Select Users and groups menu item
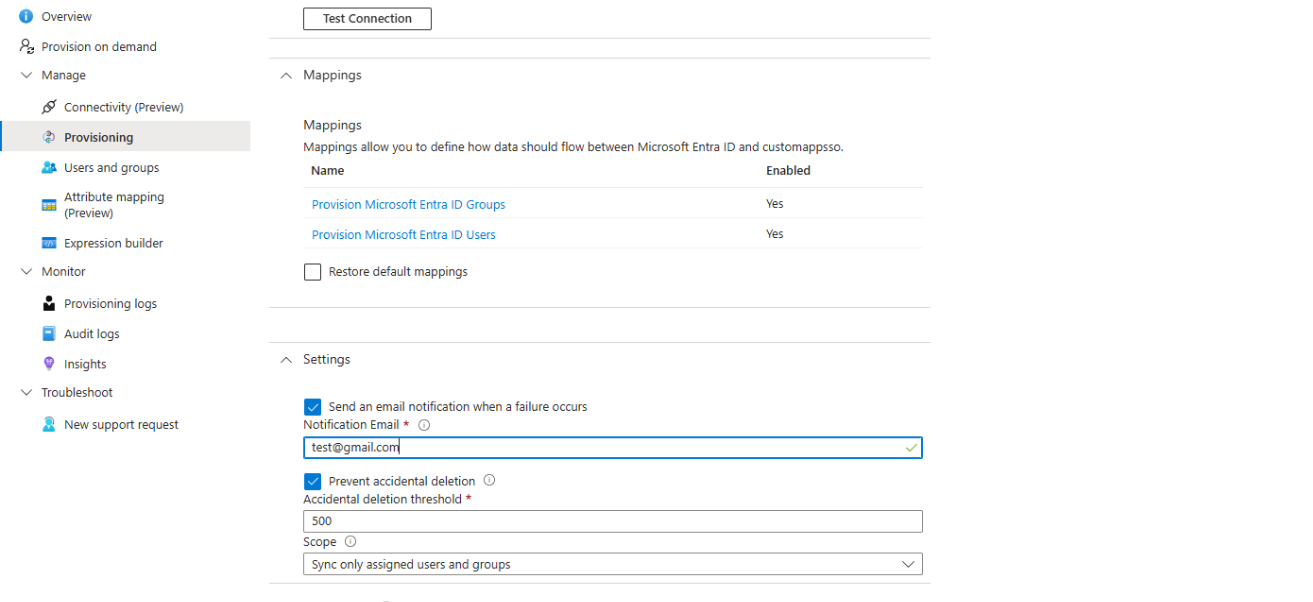This screenshot has height=602, width=1313. [x=111, y=168]
